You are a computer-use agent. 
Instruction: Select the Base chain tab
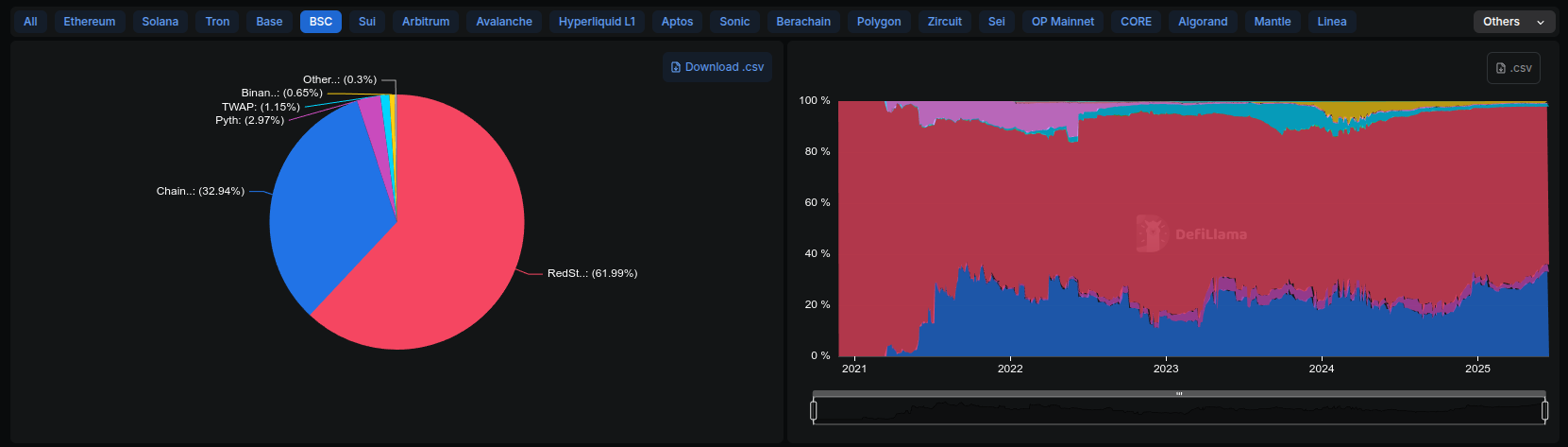(x=269, y=22)
